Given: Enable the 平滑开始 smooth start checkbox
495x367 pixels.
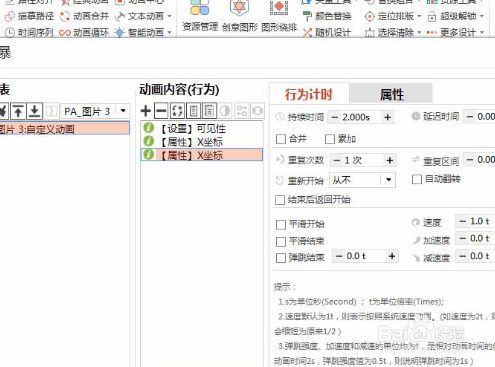Looking at the screenshot, I should tap(281, 225).
